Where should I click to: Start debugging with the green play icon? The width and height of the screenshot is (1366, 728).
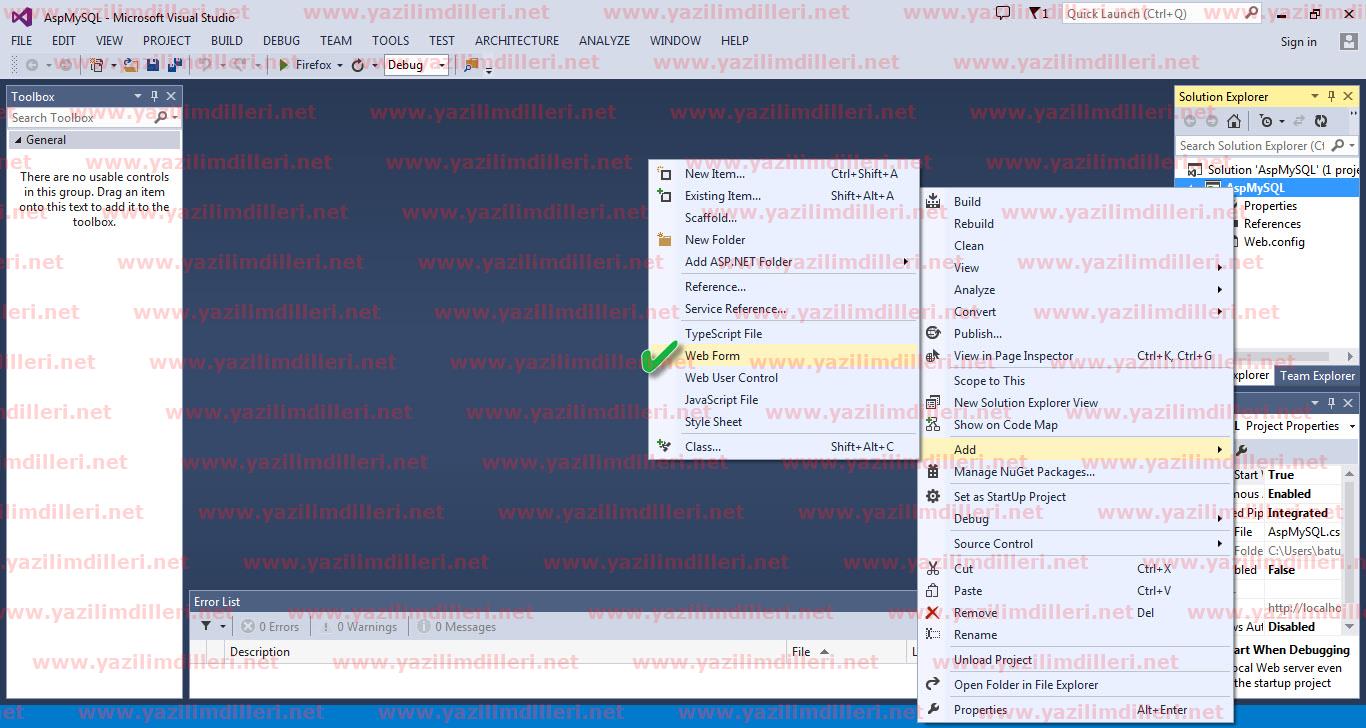[x=284, y=65]
